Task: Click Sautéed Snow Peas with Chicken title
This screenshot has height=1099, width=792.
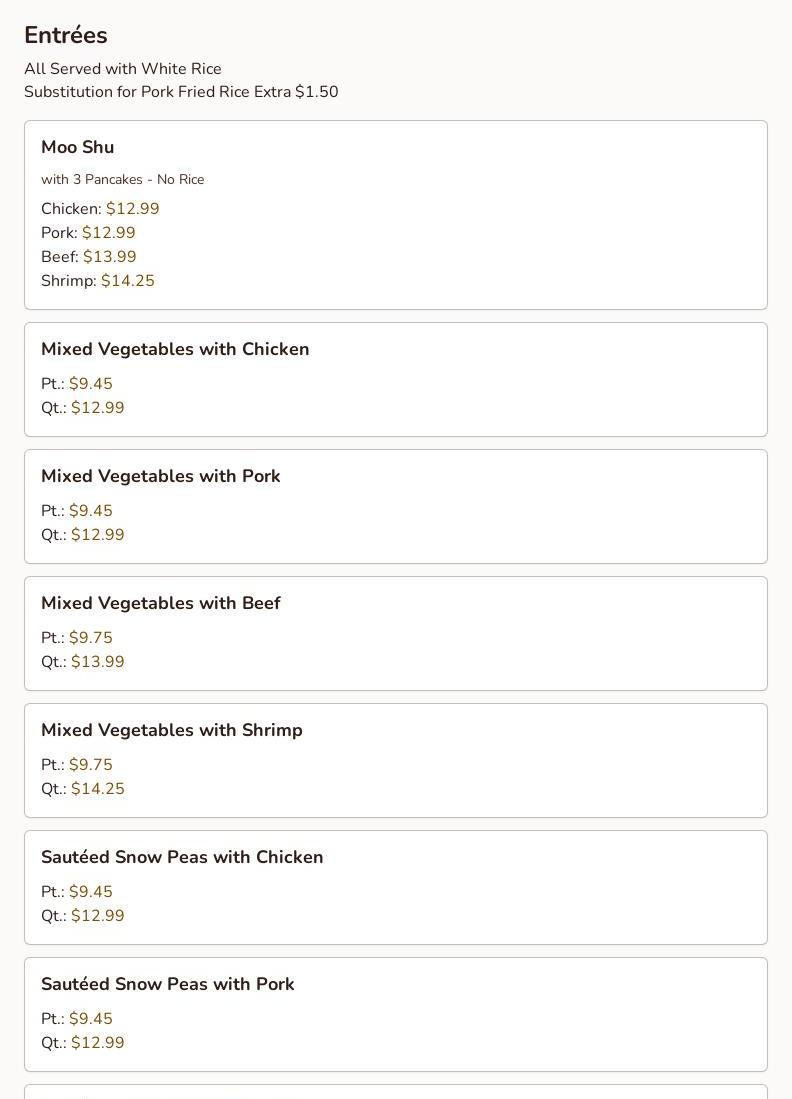Action: (x=182, y=857)
